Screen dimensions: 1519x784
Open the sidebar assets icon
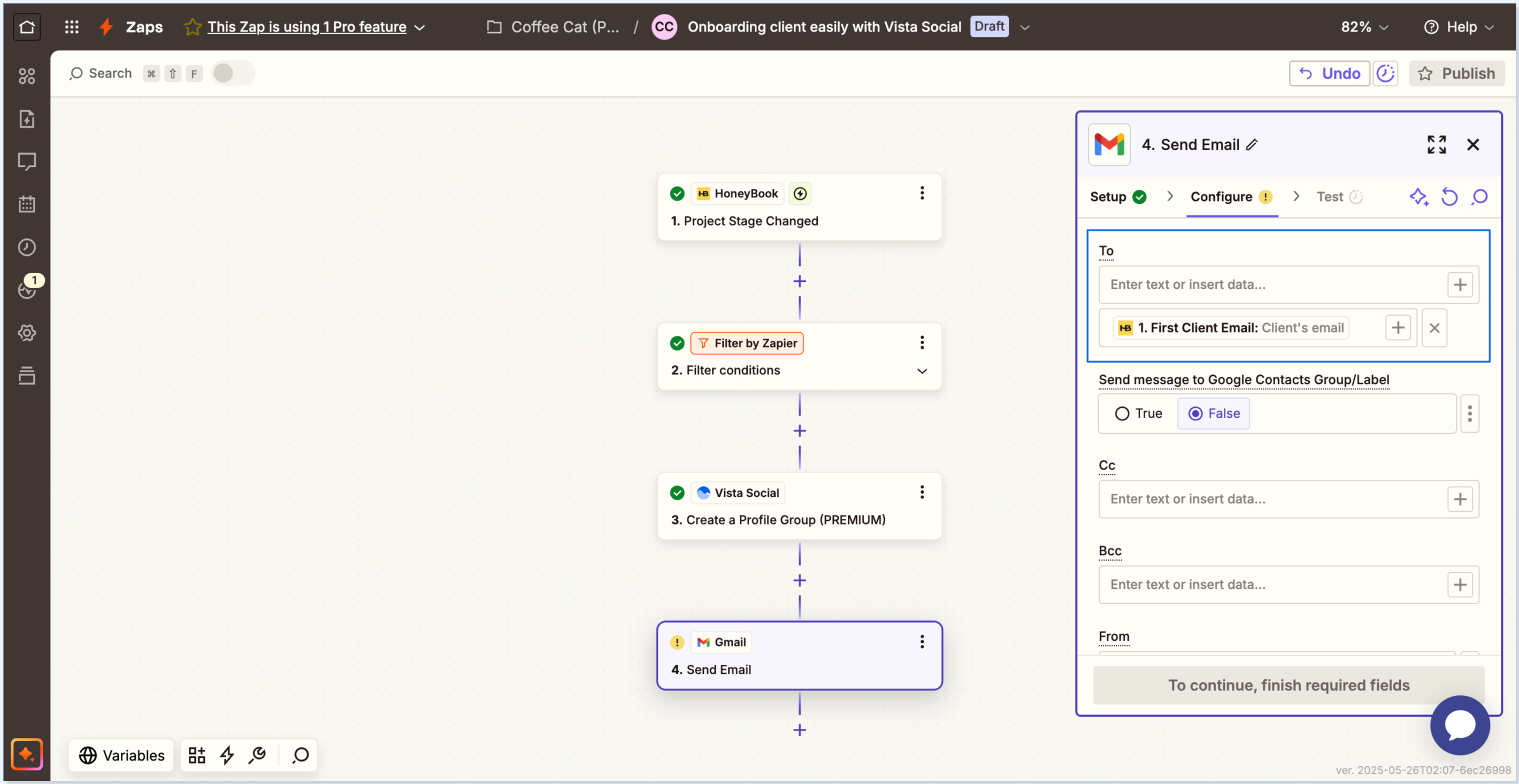pyautogui.click(x=27, y=76)
